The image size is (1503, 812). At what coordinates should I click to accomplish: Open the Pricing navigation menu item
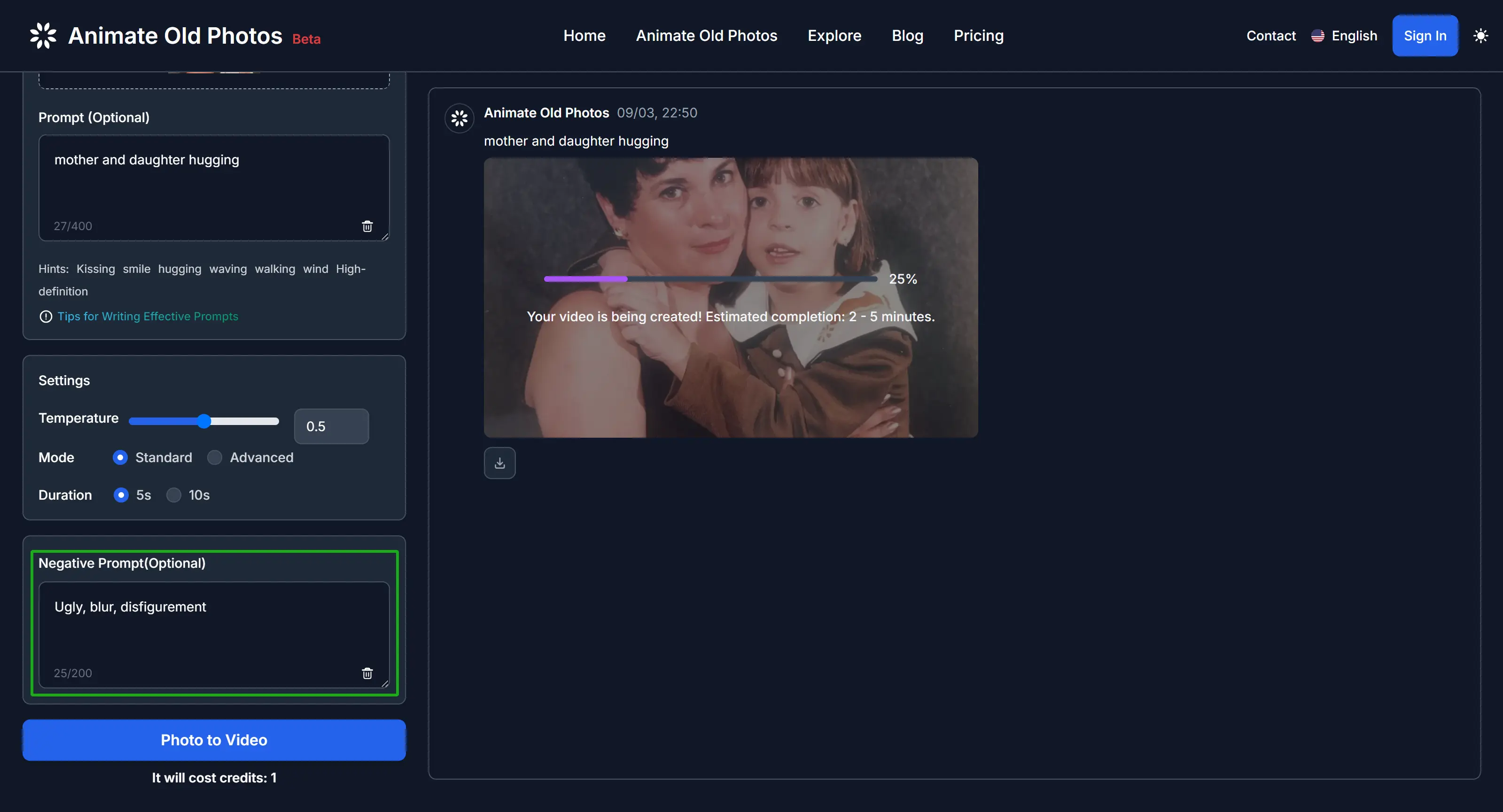click(979, 36)
